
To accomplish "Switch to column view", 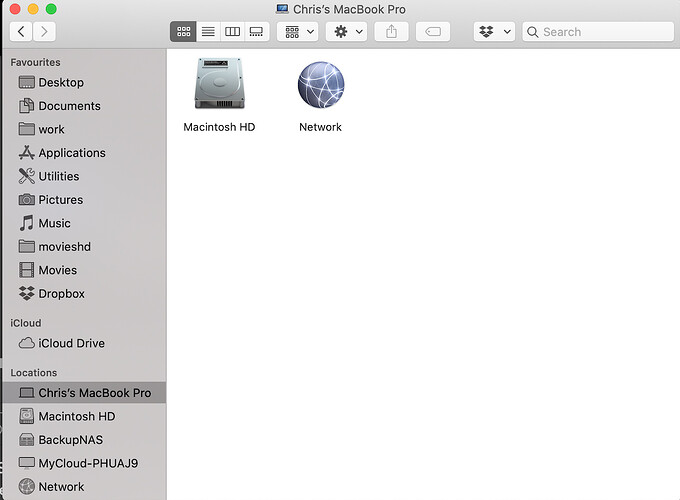I will tap(232, 32).
